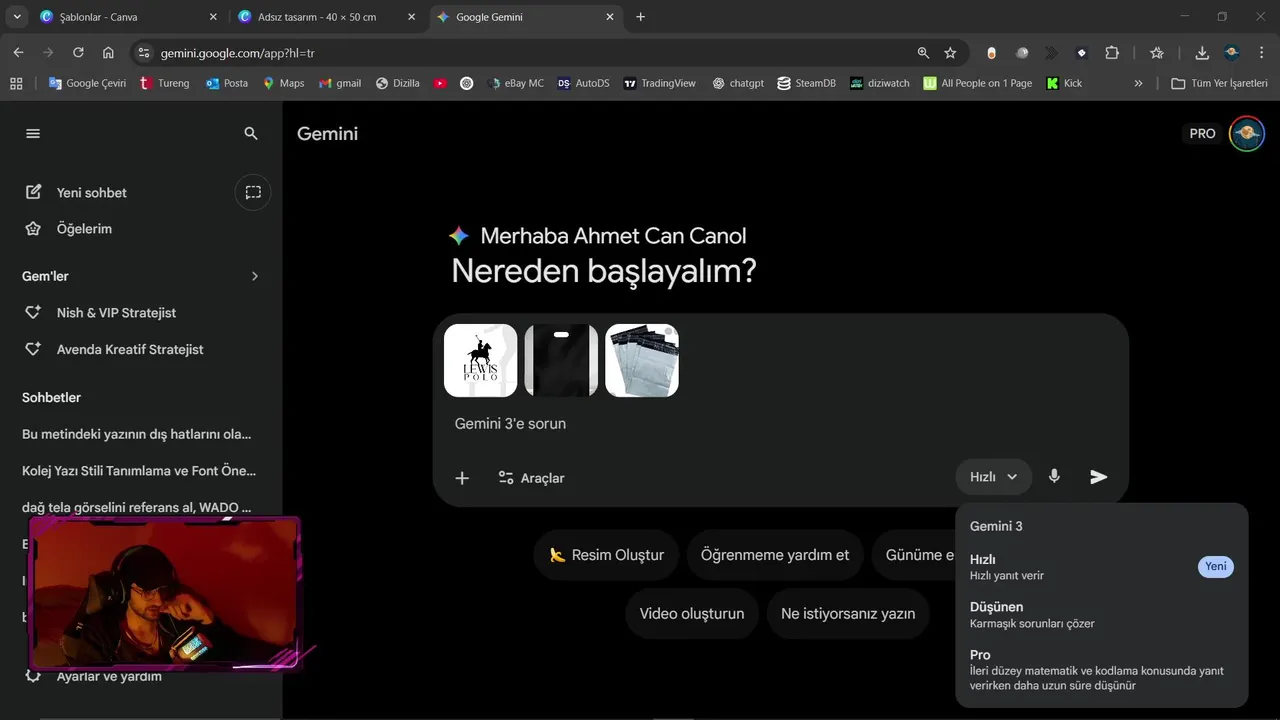
Task: Open chat 'dağ tela görselini referans al, WADO'
Action: (x=137, y=507)
